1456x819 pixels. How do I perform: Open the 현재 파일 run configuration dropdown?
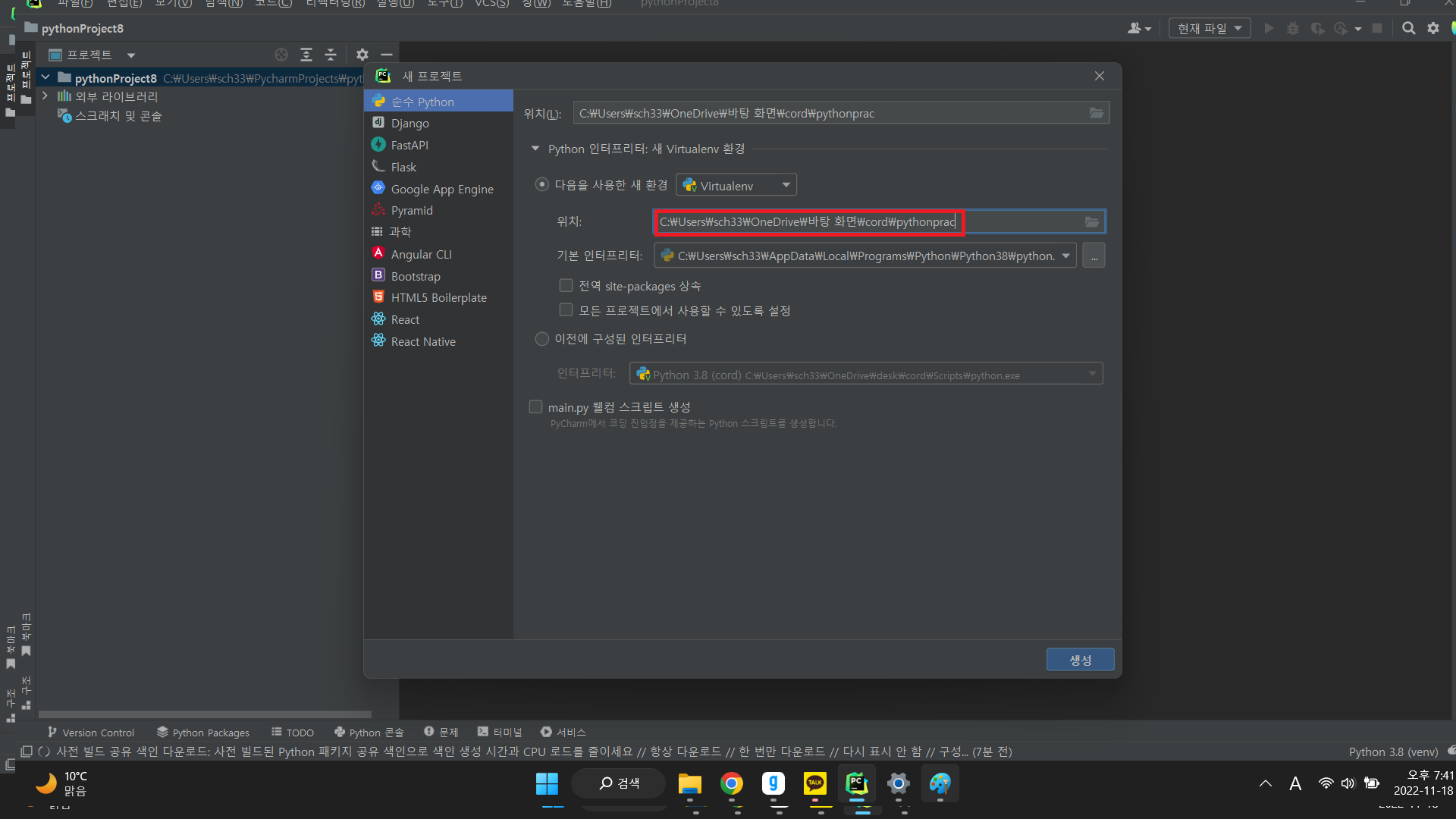[x=1210, y=28]
